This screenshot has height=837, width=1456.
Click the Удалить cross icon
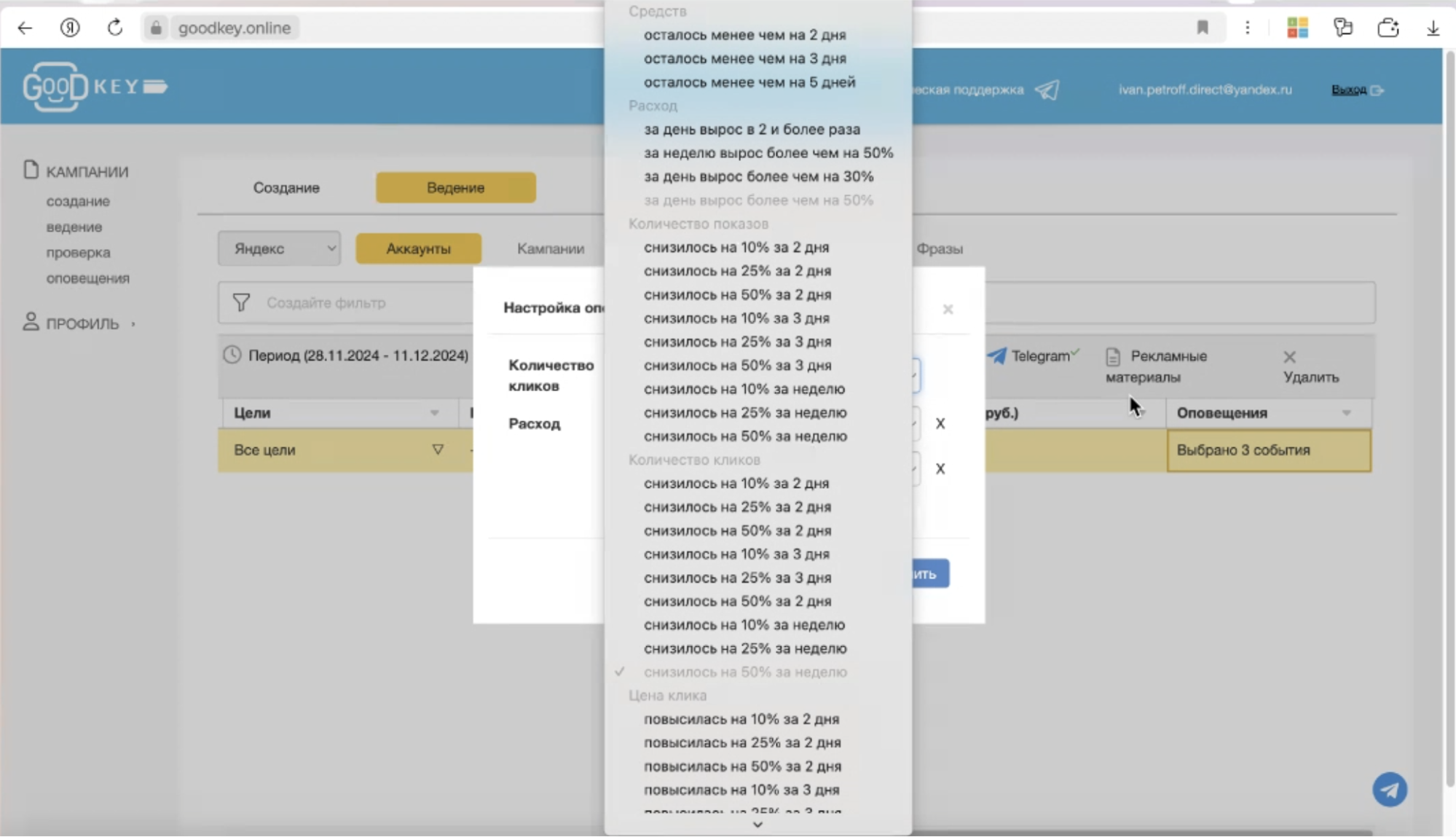tap(1289, 356)
